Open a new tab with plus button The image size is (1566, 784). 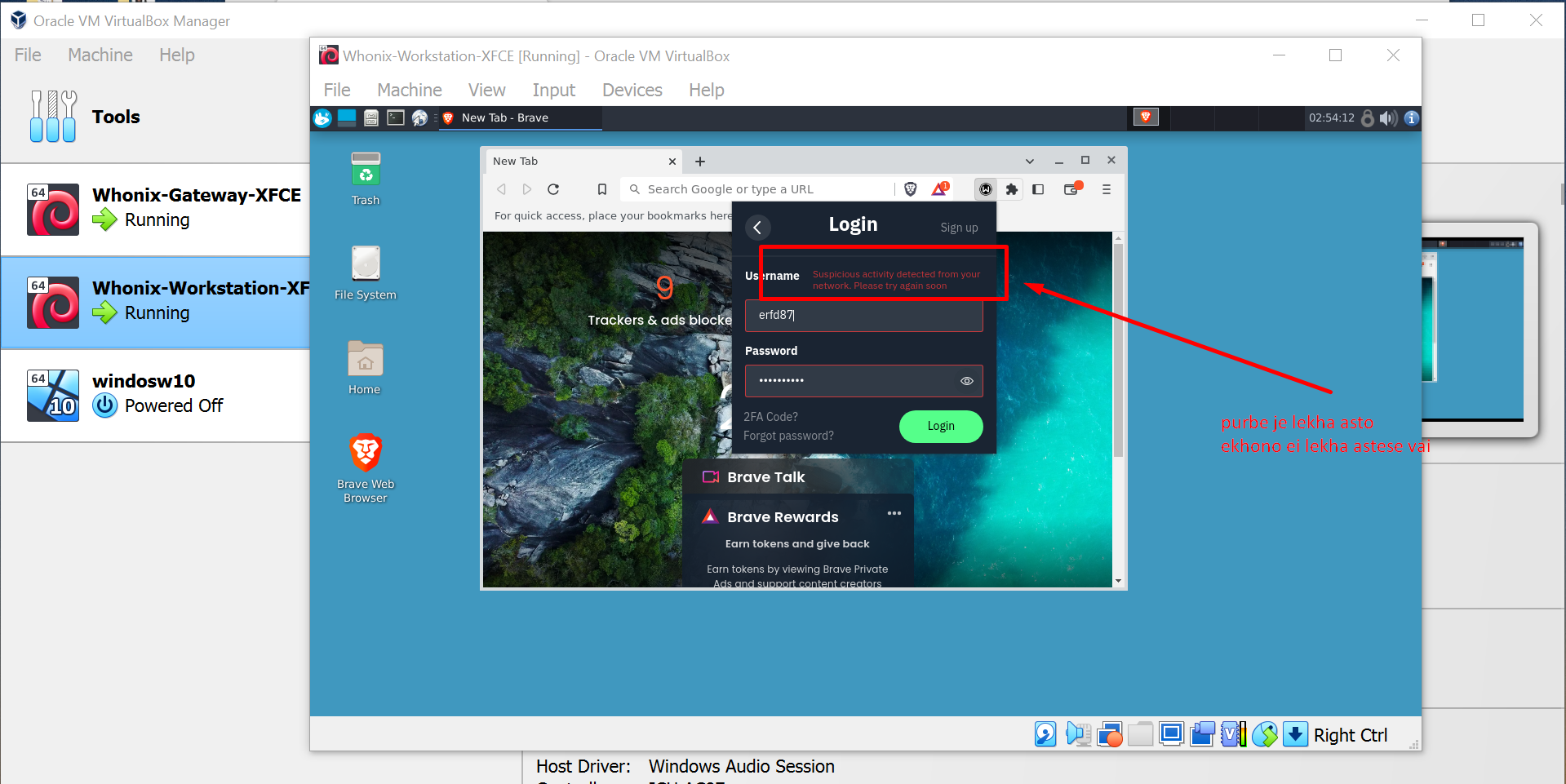pos(700,162)
